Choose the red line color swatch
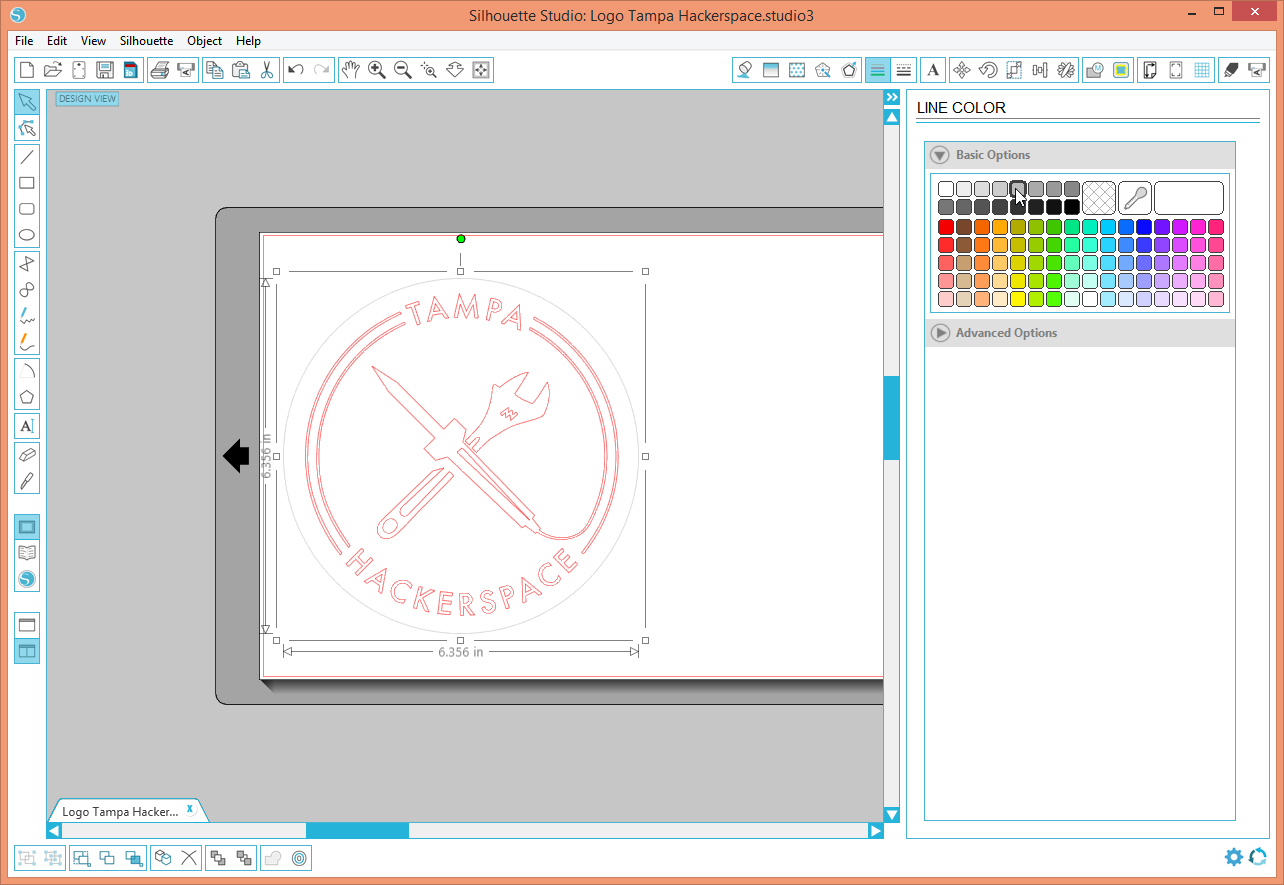 [945, 226]
